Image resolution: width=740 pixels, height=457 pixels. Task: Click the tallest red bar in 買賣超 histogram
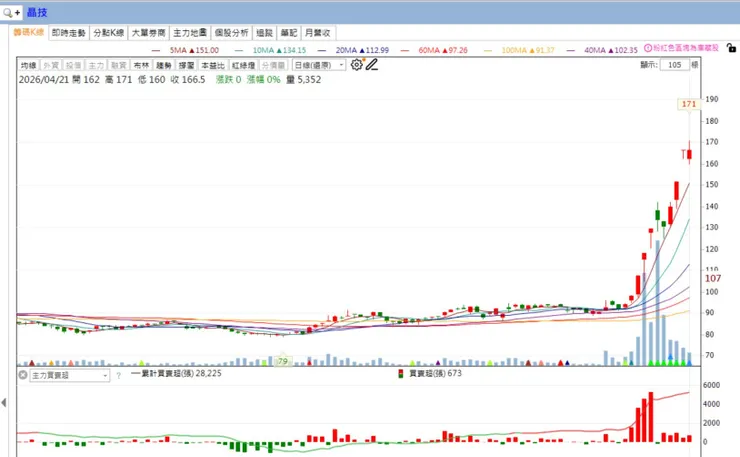tap(651, 417)
